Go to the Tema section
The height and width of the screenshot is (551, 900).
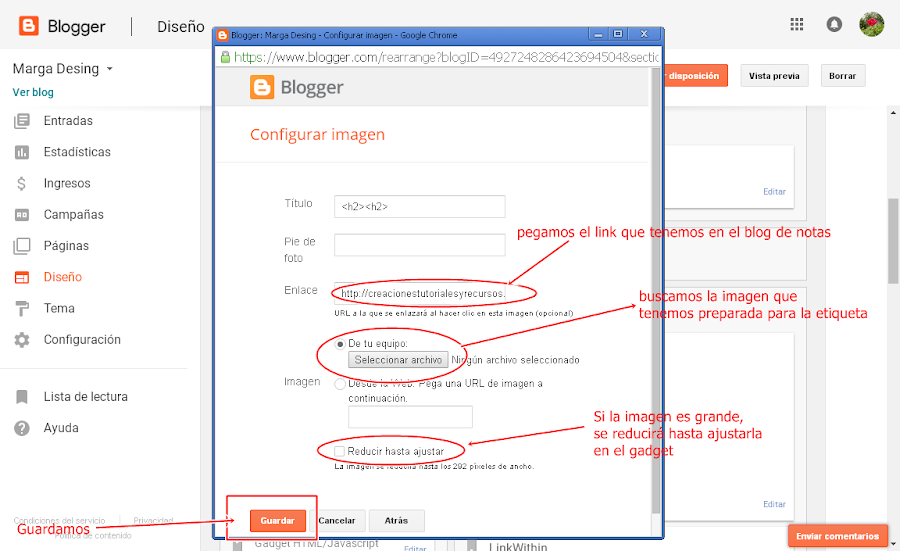click(x=59, y=308)
